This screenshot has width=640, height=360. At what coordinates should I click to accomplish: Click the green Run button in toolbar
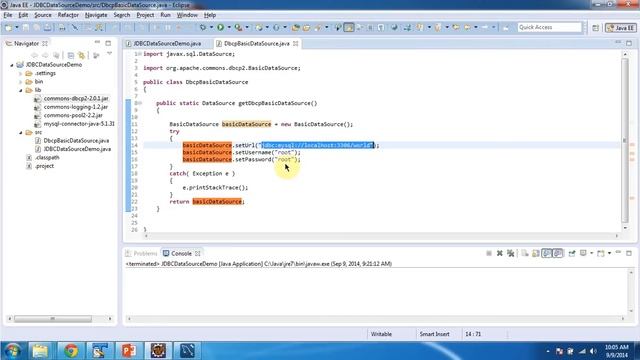[220, 27]
